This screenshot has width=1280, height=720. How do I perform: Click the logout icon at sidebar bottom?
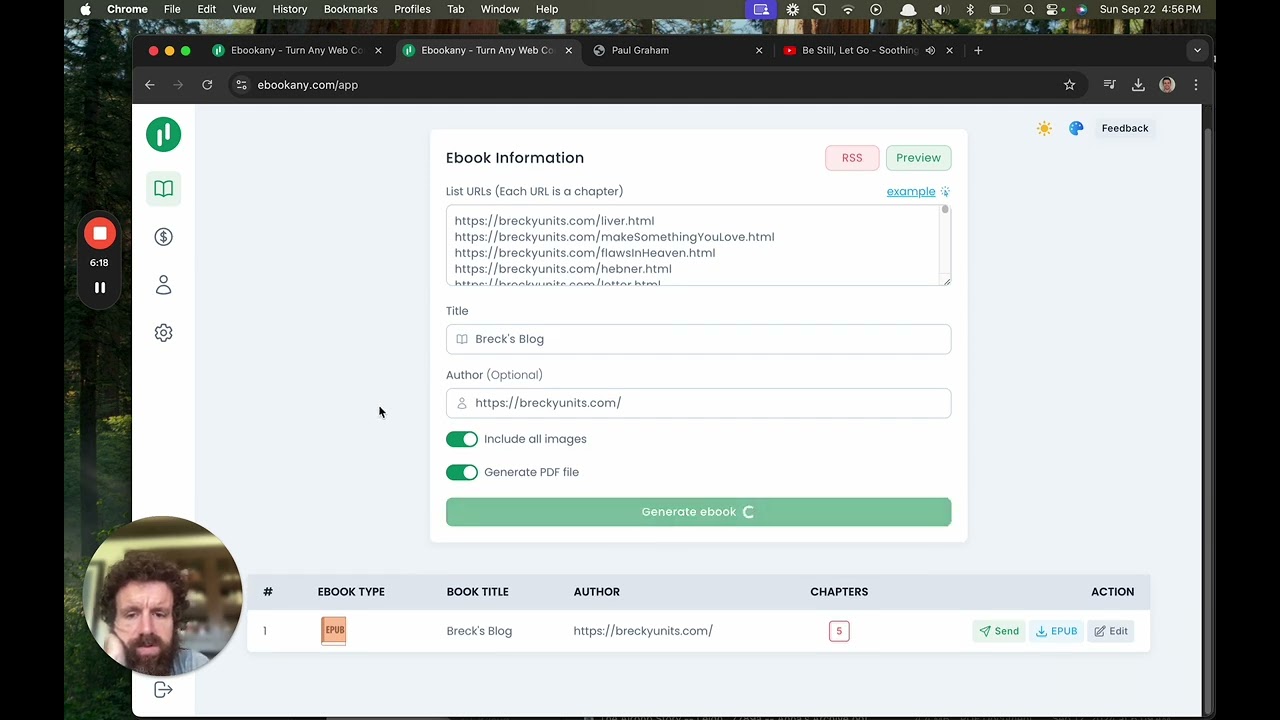click(163, 690)
